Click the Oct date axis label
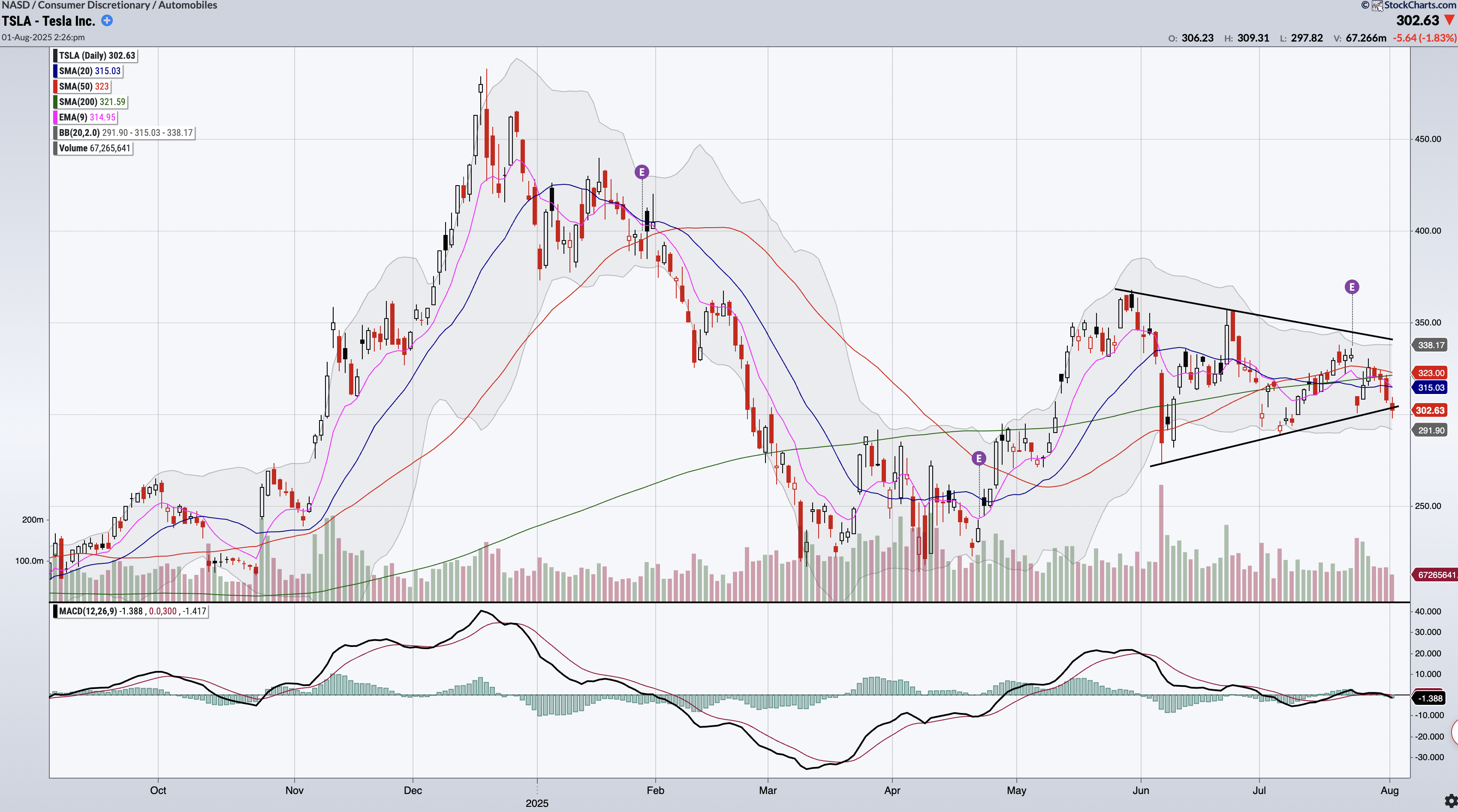The width and height of the screenshot is (1458, 812). click(x=158, y=791)
